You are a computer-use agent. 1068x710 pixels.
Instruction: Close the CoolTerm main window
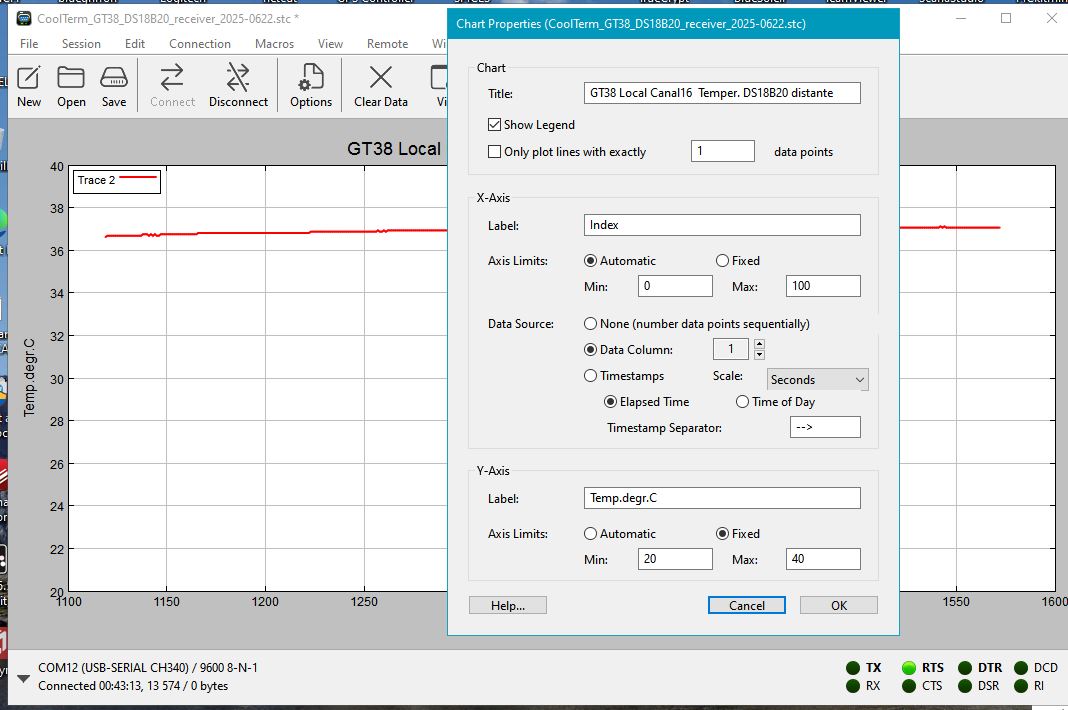[x=1051, y=18]
